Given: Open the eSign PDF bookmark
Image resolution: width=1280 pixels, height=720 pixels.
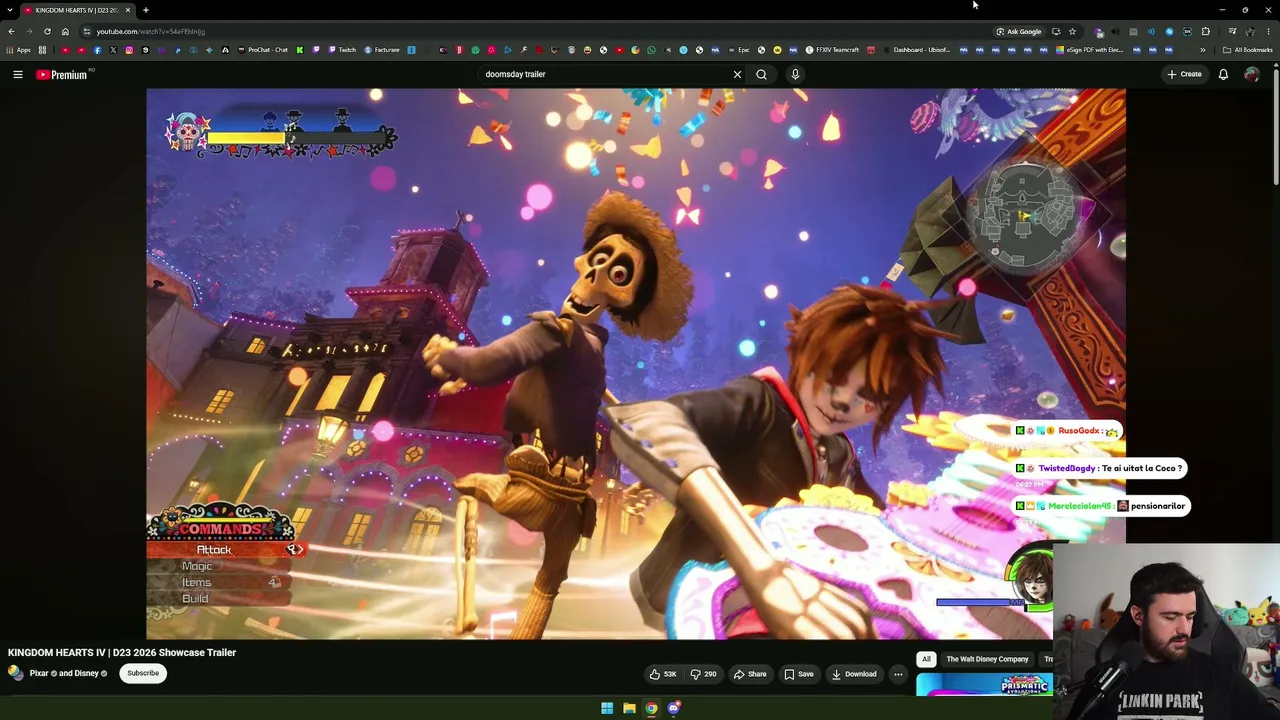Looking at the screenshot, I should click(1091, 50).
